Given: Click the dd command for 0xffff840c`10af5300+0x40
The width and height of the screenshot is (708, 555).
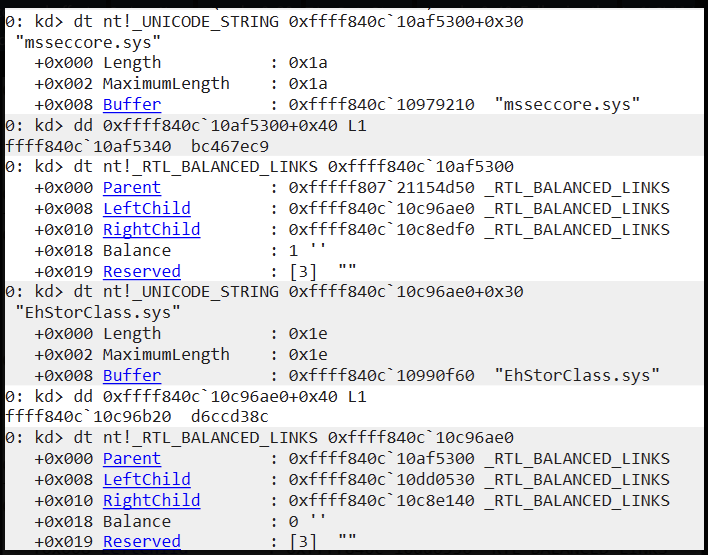Looking at the screenshot, I should (233, 126).
